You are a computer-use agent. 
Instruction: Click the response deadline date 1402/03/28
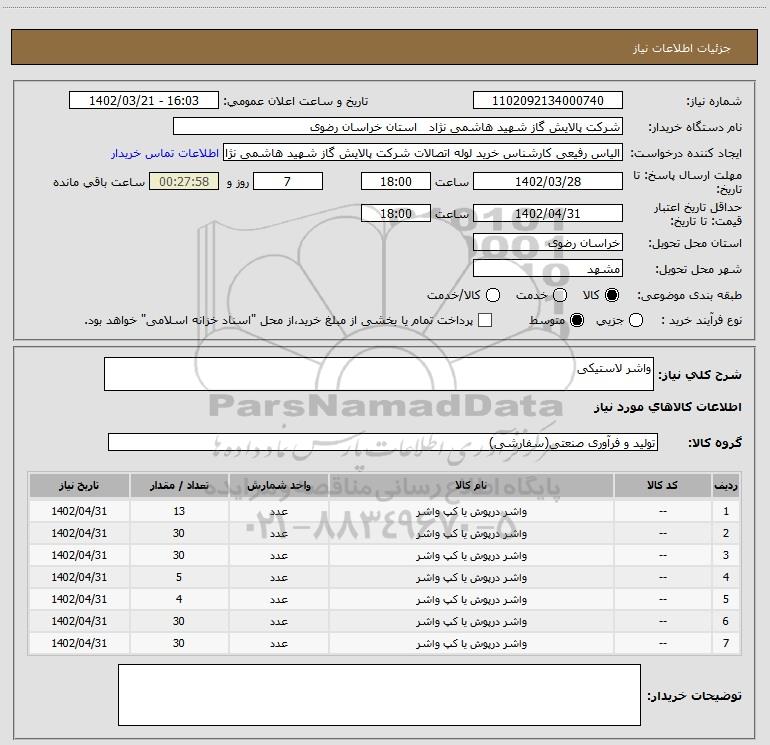click(548, 181)
